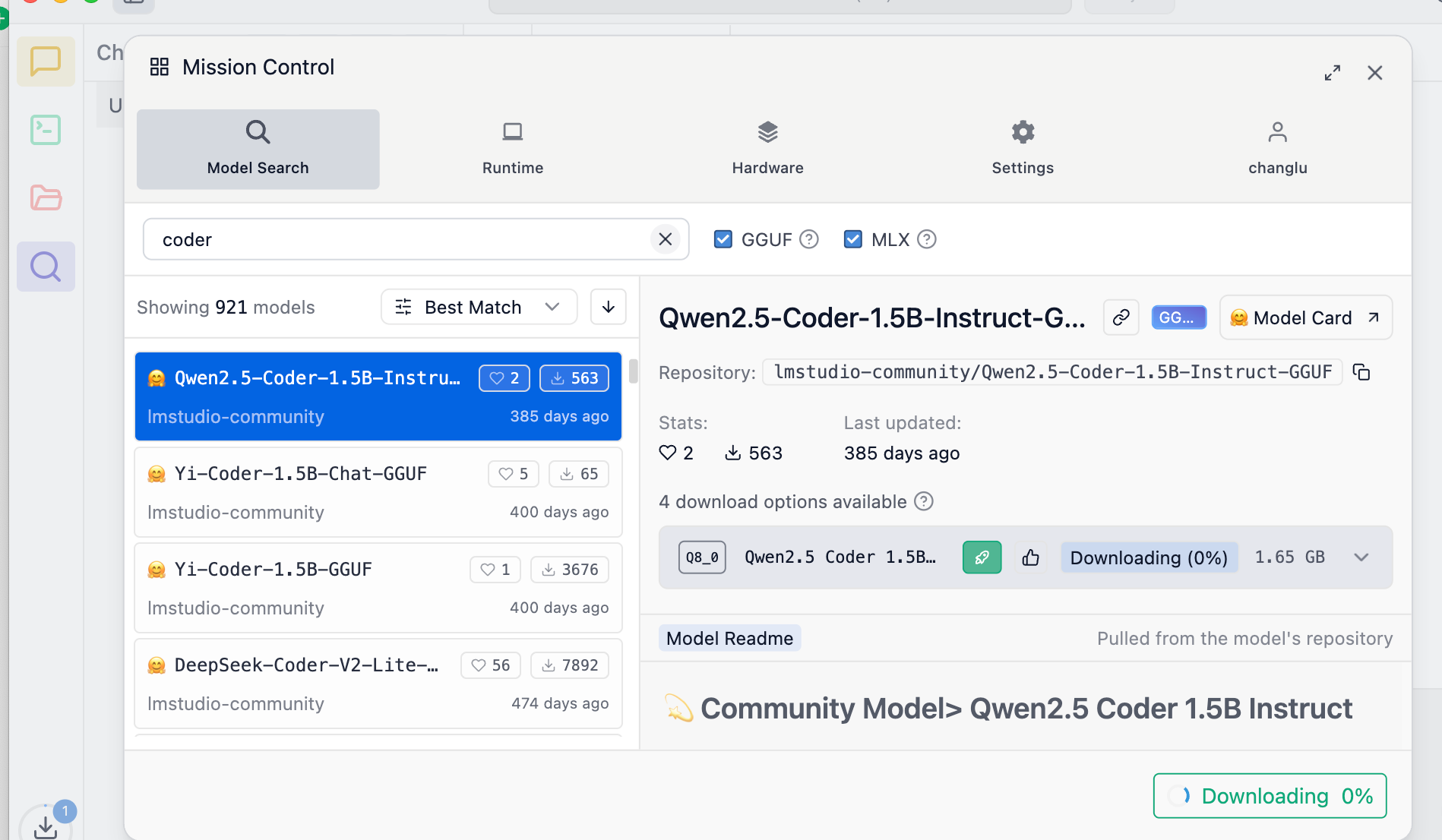
Task: Open the Developer terminal sidebar icon
Action: pyautogui.click(x=46, y=130)
